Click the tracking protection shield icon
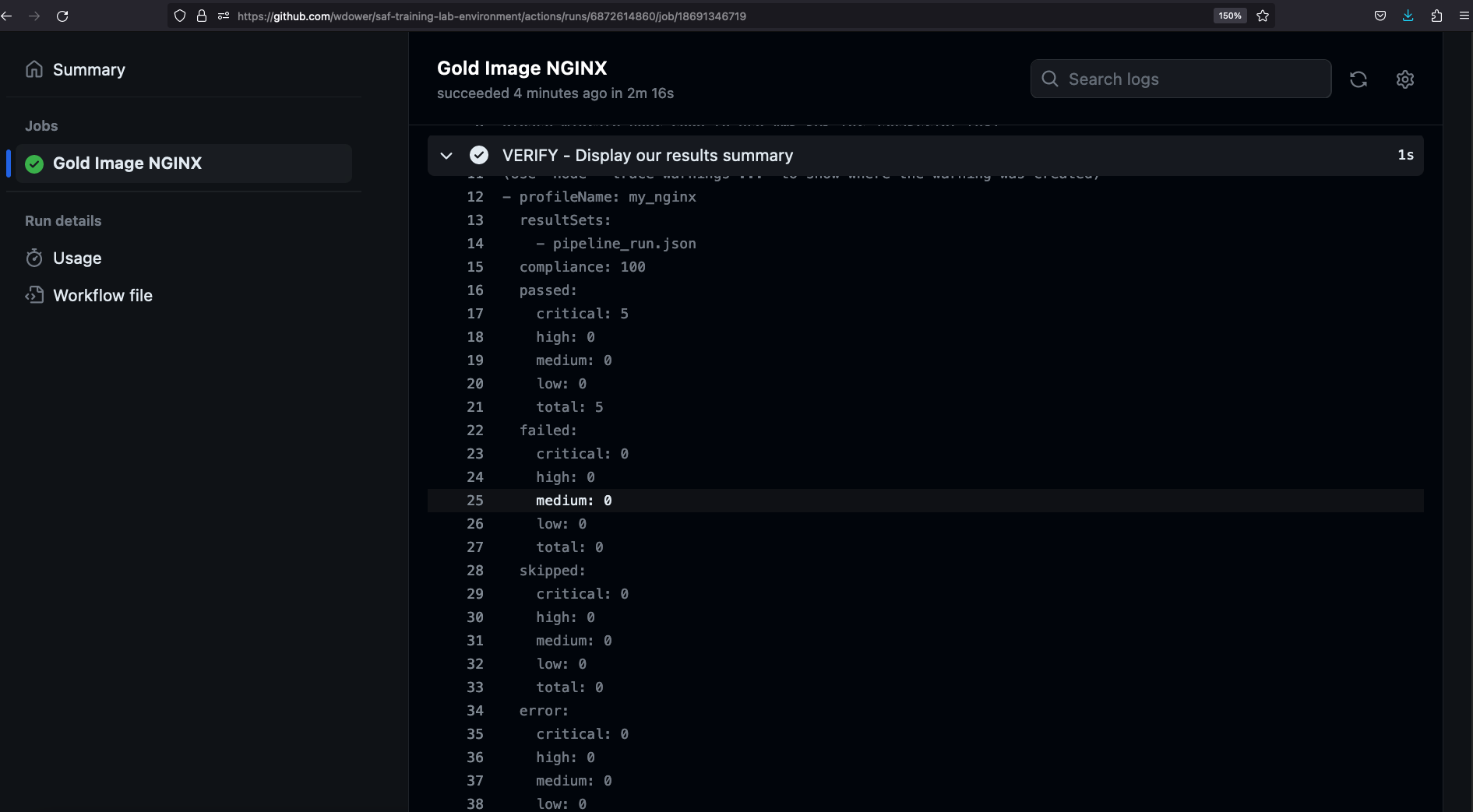Image resolution: width=1473 pixels, height=812 pixels. [x=180, y=16]
